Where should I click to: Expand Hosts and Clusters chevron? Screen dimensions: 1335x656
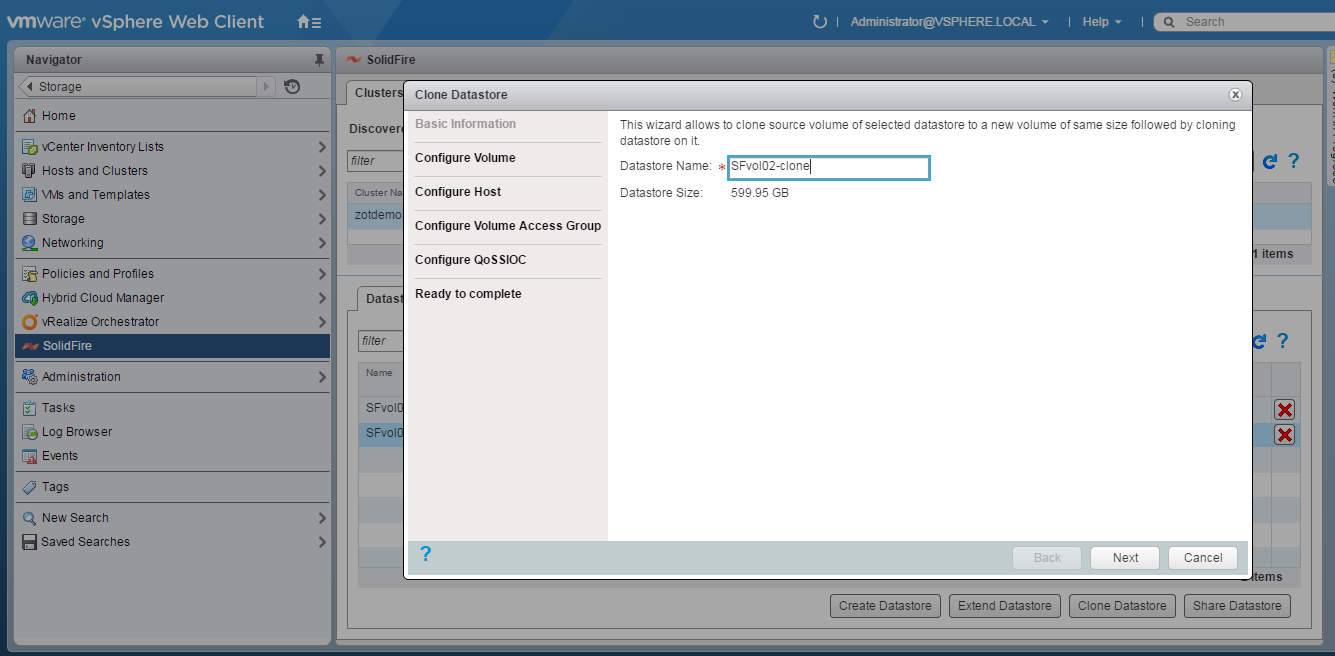322,171
